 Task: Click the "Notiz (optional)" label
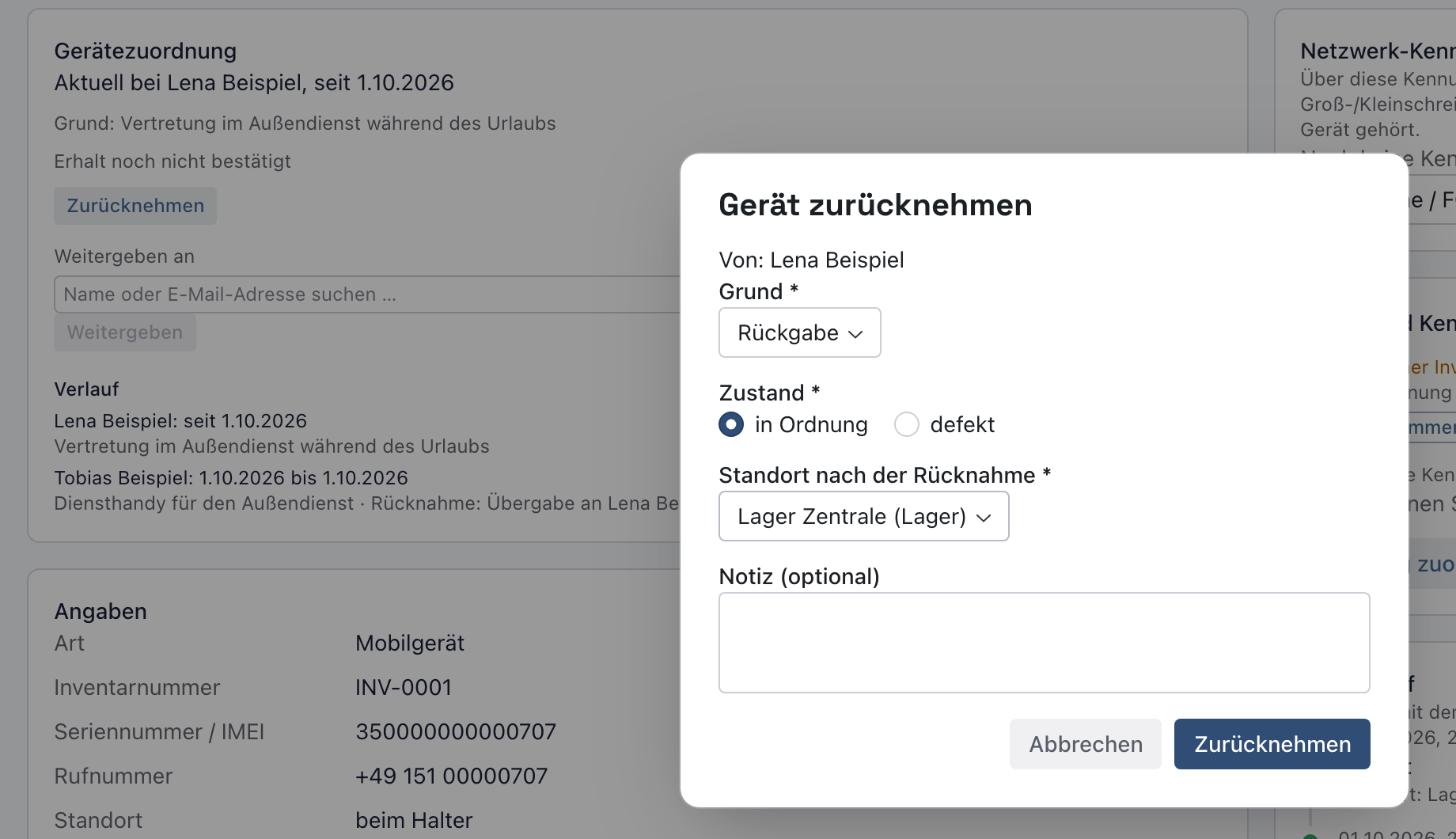point(799,576)
